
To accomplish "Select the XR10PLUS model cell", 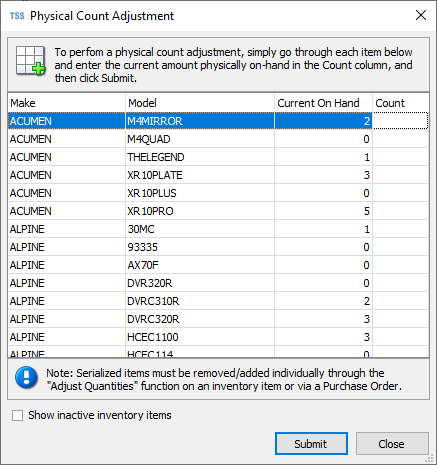I will coord(200,193).
